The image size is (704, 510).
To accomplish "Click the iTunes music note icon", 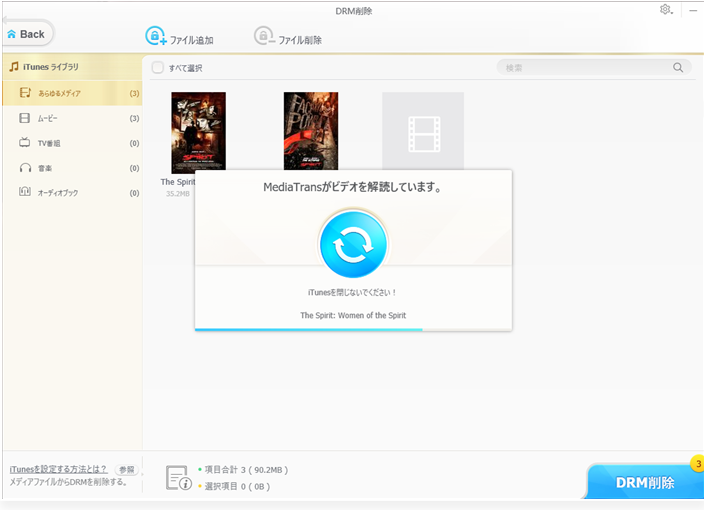I will [14, 66].
